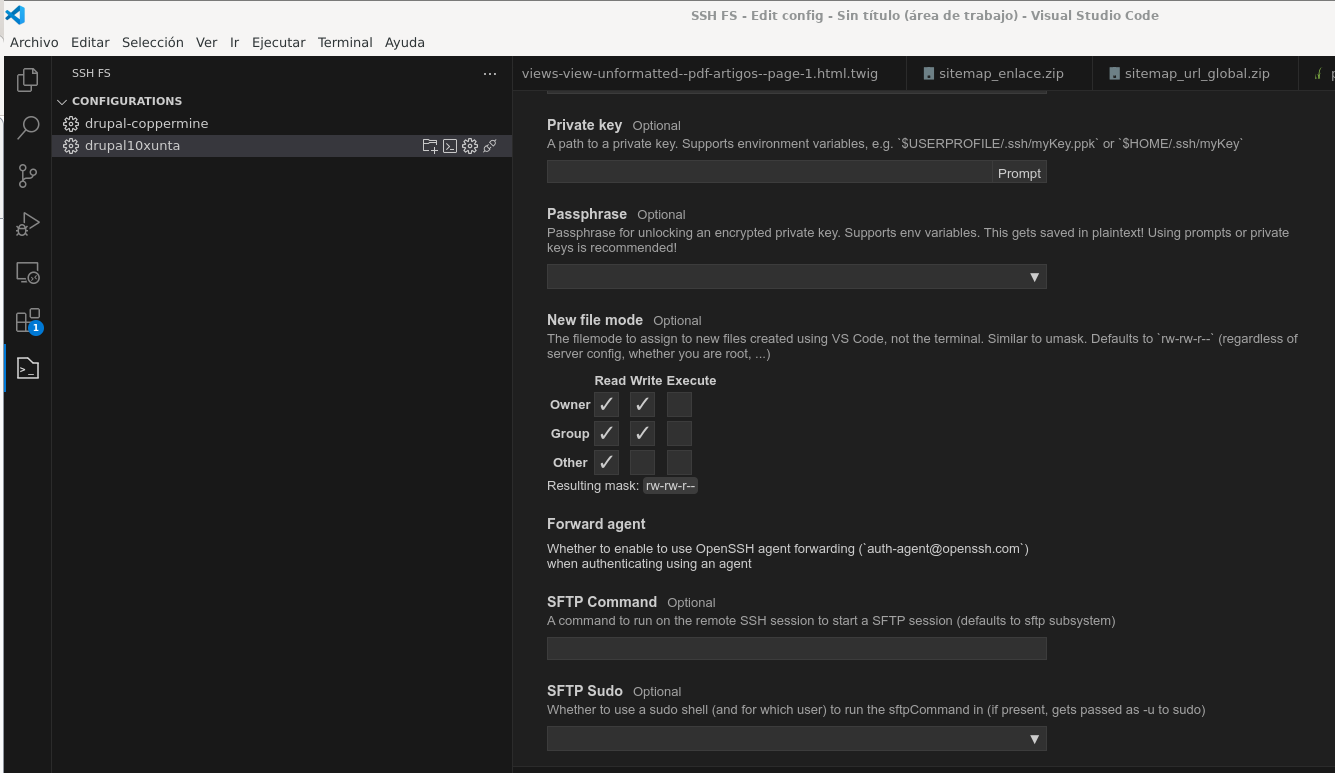
Task: Open the Extensions view with update badge
Action: click(28, 321)
